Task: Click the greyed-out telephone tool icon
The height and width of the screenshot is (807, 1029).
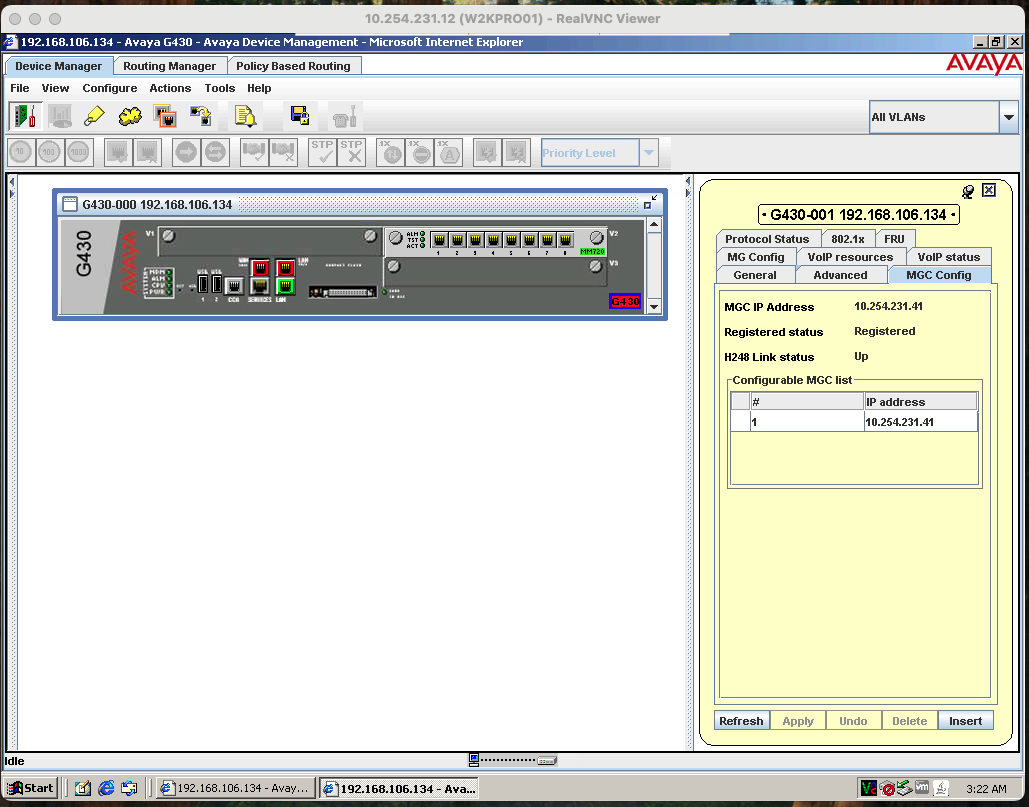Action: click(344, 117)
